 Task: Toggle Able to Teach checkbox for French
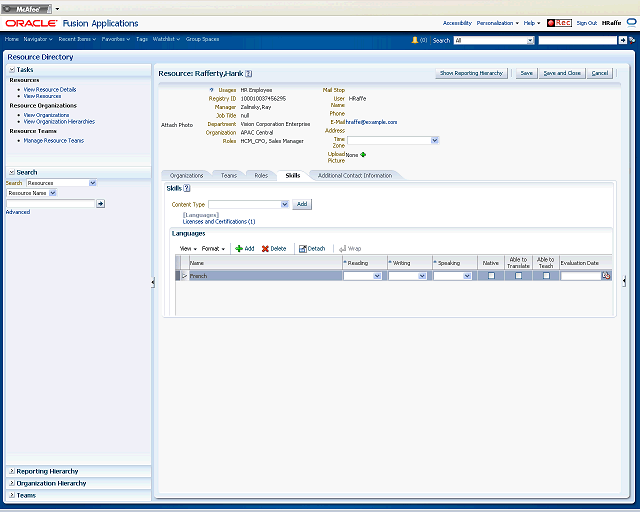[x=546, y=276]
